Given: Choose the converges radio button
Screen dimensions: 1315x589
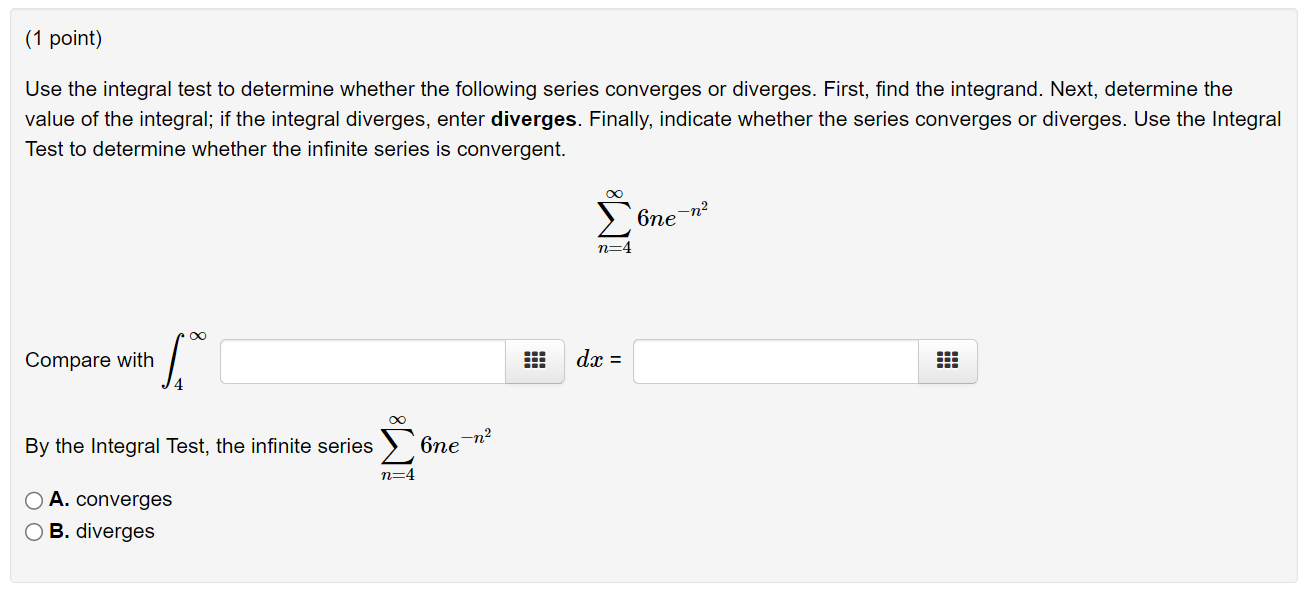Looking at the screenshot, I should [32, 500].
